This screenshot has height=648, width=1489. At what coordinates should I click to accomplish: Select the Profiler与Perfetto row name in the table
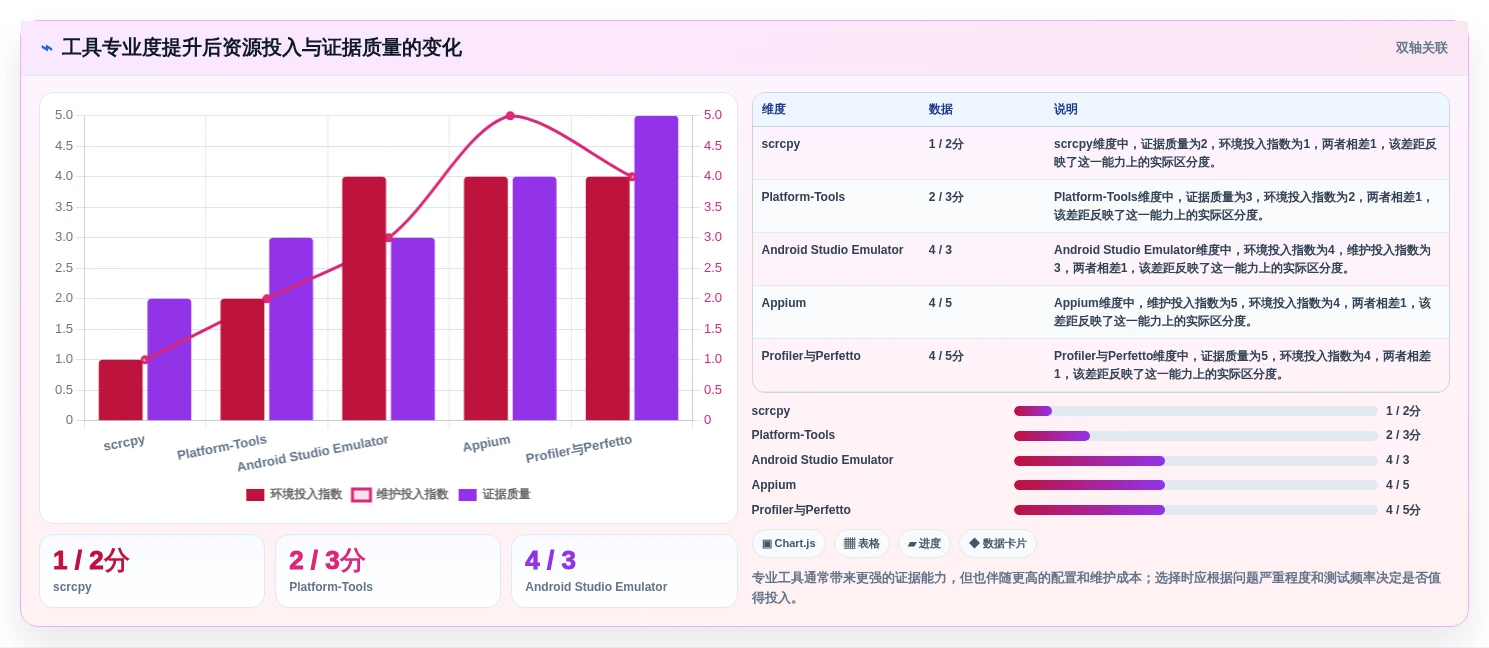[x=811, y=356]
